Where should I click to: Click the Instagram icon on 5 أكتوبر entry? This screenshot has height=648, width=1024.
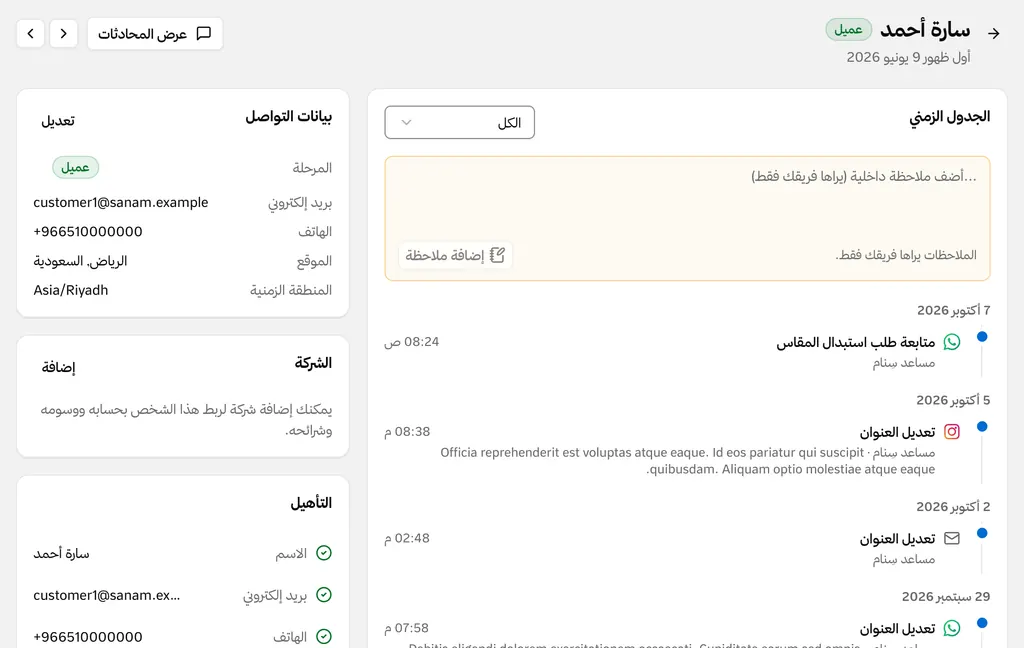point(952,432)
